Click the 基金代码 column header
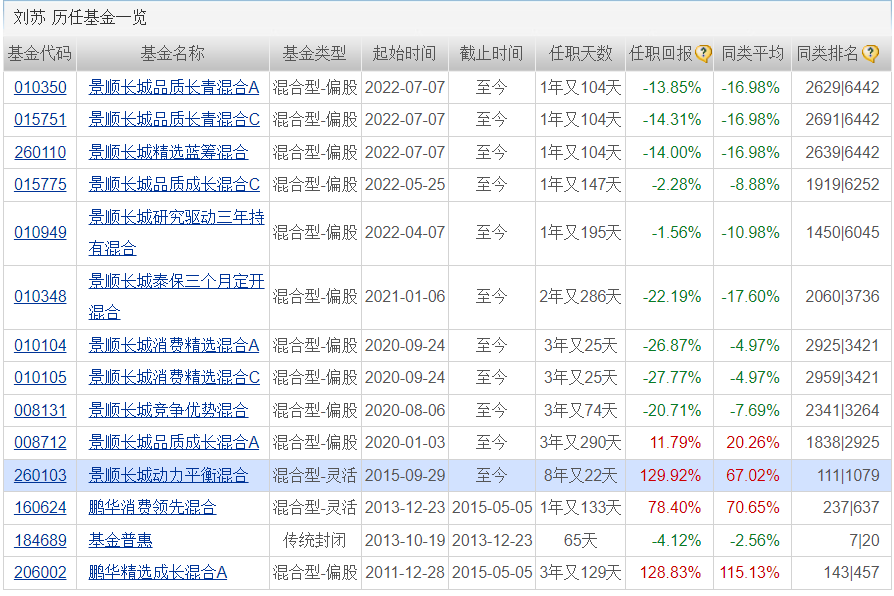The width and height of the screenshot is (894, 596). (40, 54)
